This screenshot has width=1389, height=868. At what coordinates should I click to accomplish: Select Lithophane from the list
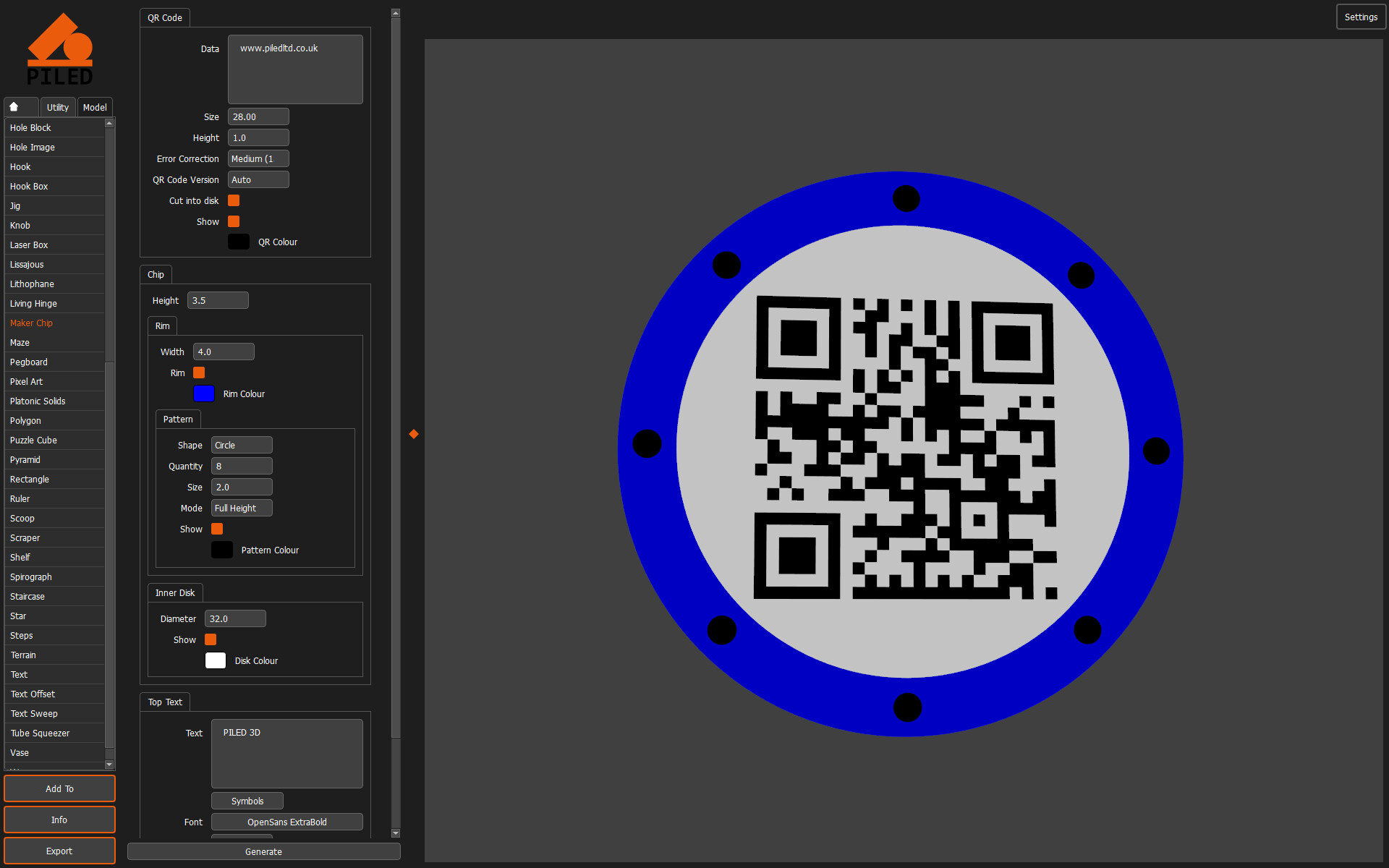coord(54,284)
